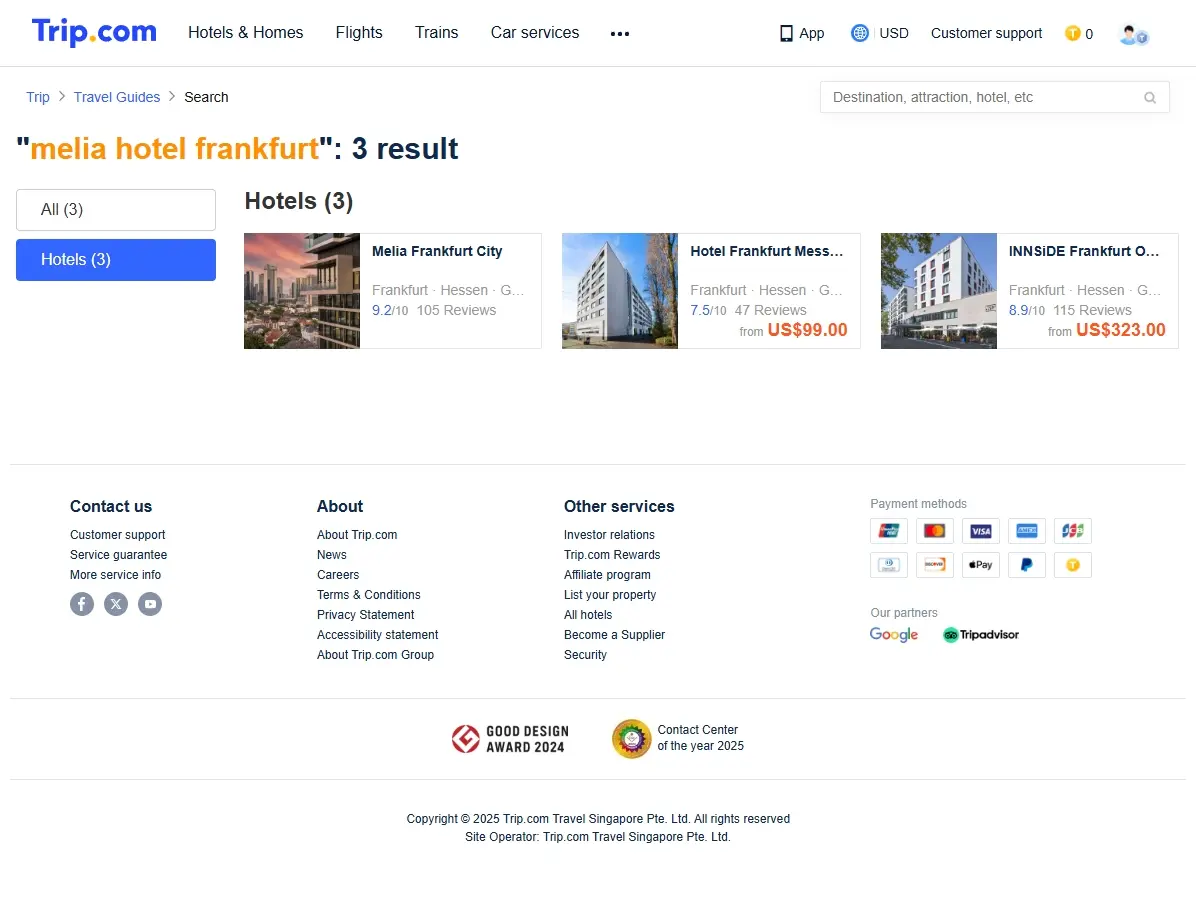Open Affiliate program link
Viewport: 1196px width, 921px height.
click(607, 575)
